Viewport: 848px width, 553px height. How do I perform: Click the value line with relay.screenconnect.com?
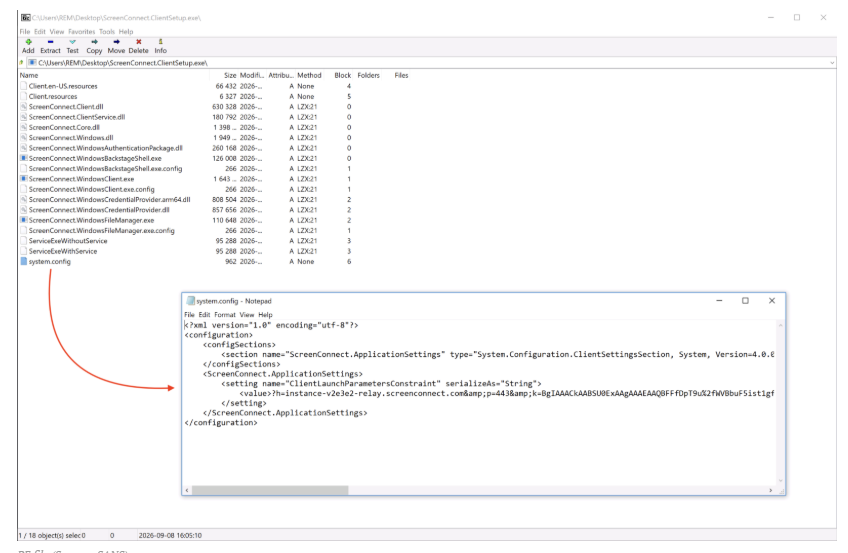pyautogui.click(x=507, y=394)
